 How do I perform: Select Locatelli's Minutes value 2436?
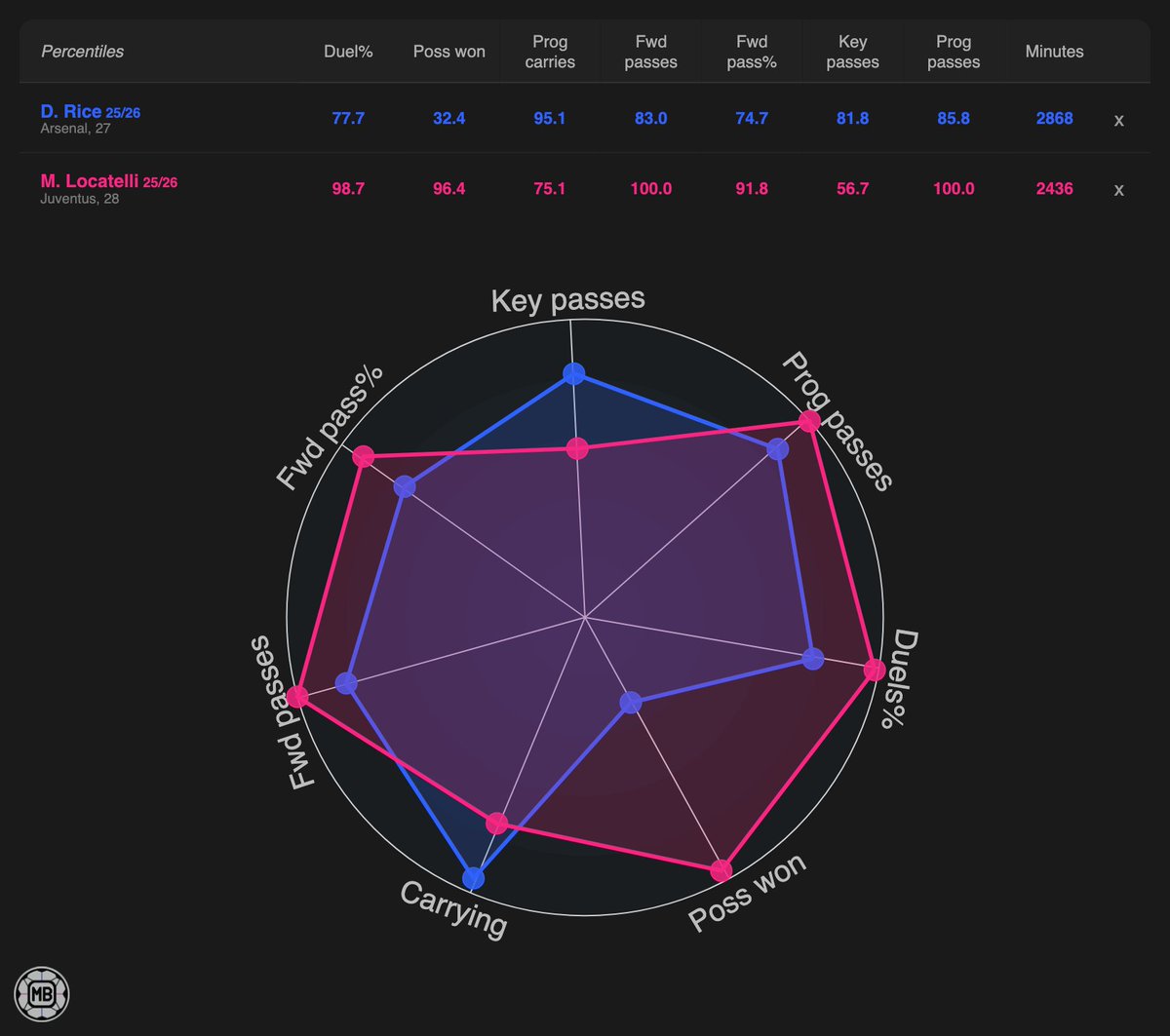1054,189
